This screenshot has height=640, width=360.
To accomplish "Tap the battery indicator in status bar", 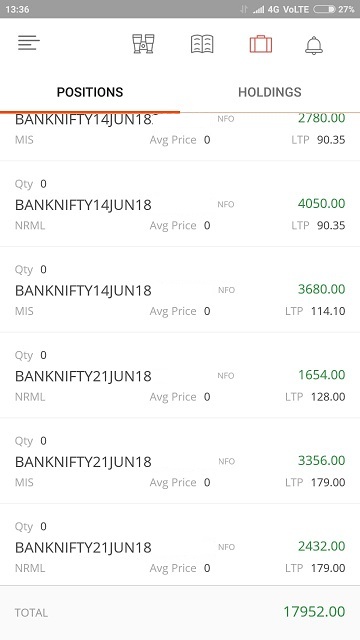I will point(324,9).
